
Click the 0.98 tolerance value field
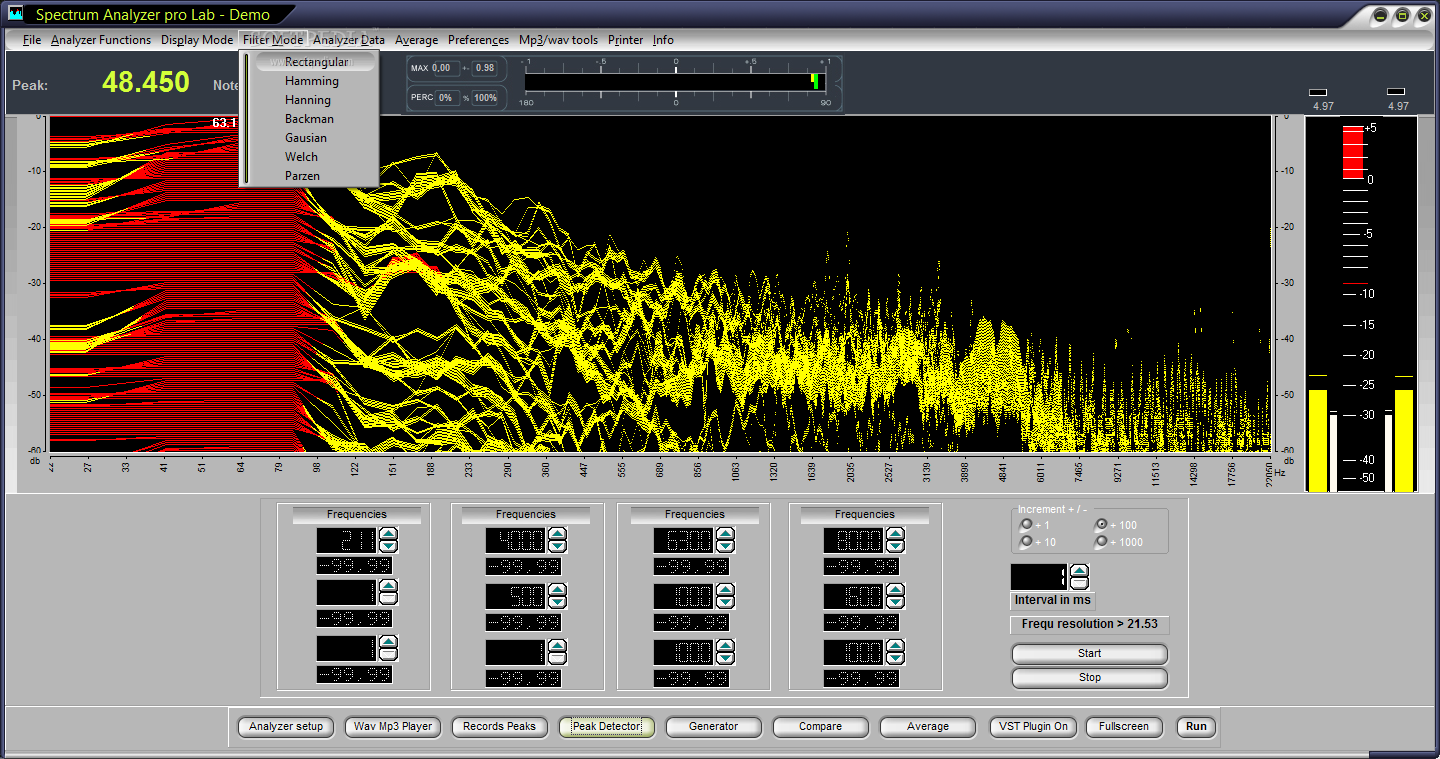pos(485,68)
